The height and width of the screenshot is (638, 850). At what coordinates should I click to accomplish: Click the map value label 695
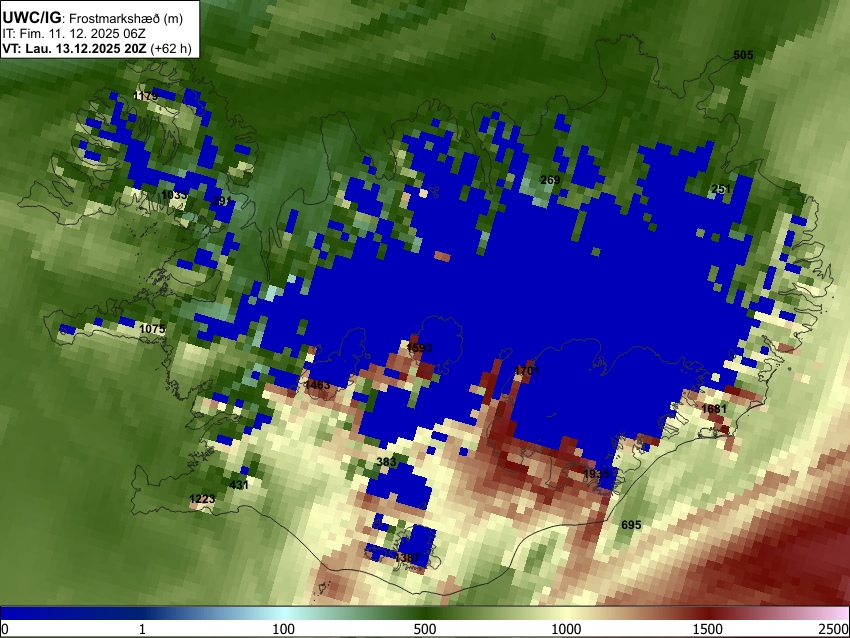(x=631, y=525)
